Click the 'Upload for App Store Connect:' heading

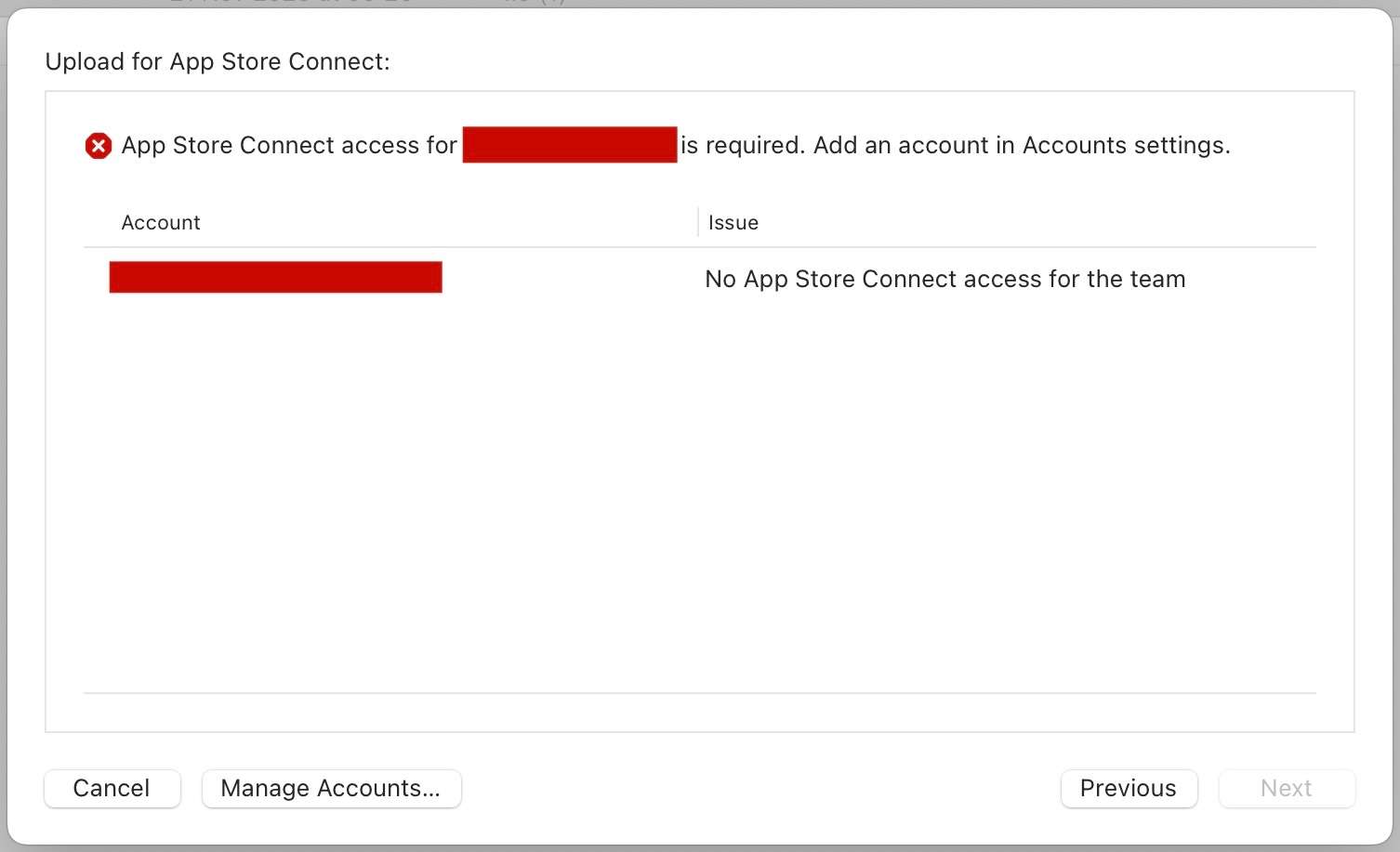coord(218,62)
